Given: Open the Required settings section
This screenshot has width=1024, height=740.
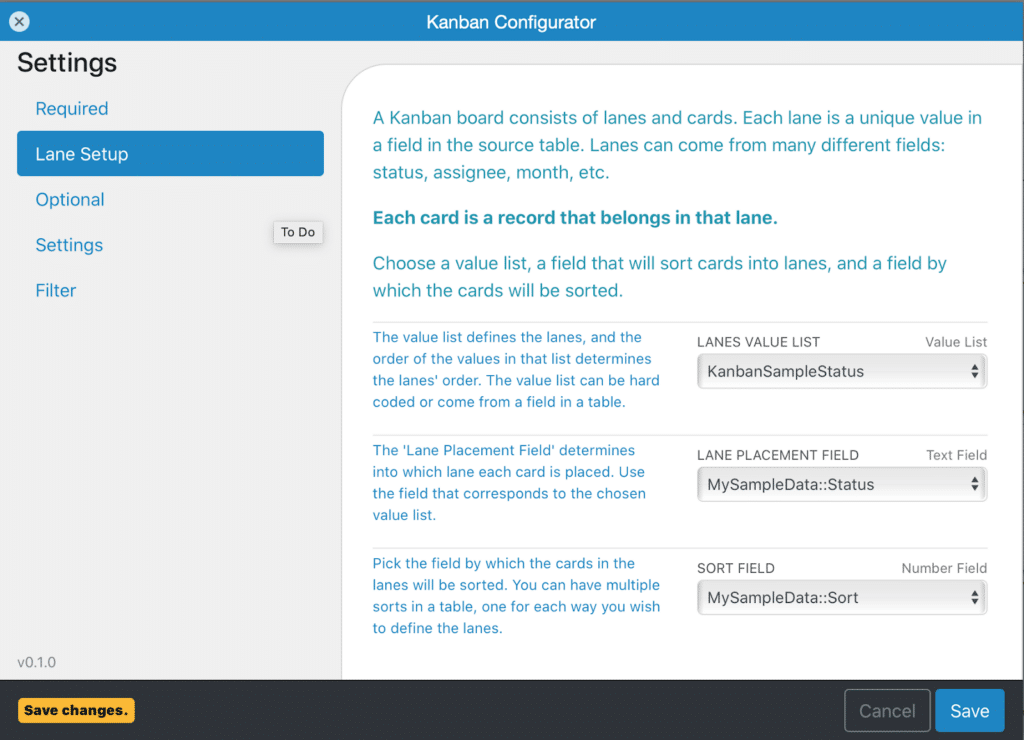Looking at the screenshot, I should (72, 108).
